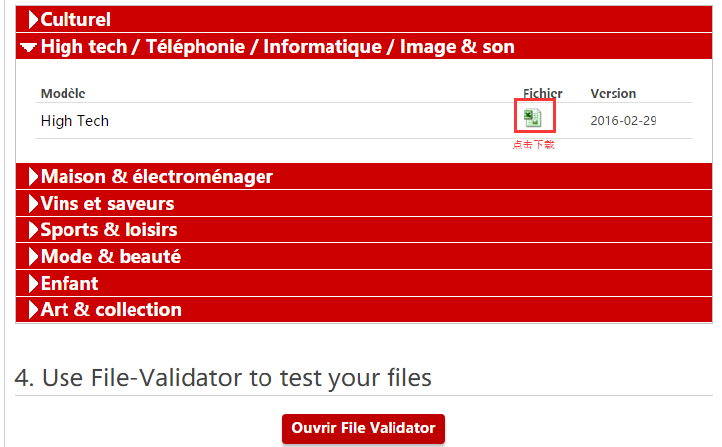Open the Sports & loisirs header
This screenshot has width=722, height=447.
coord(364,230)
